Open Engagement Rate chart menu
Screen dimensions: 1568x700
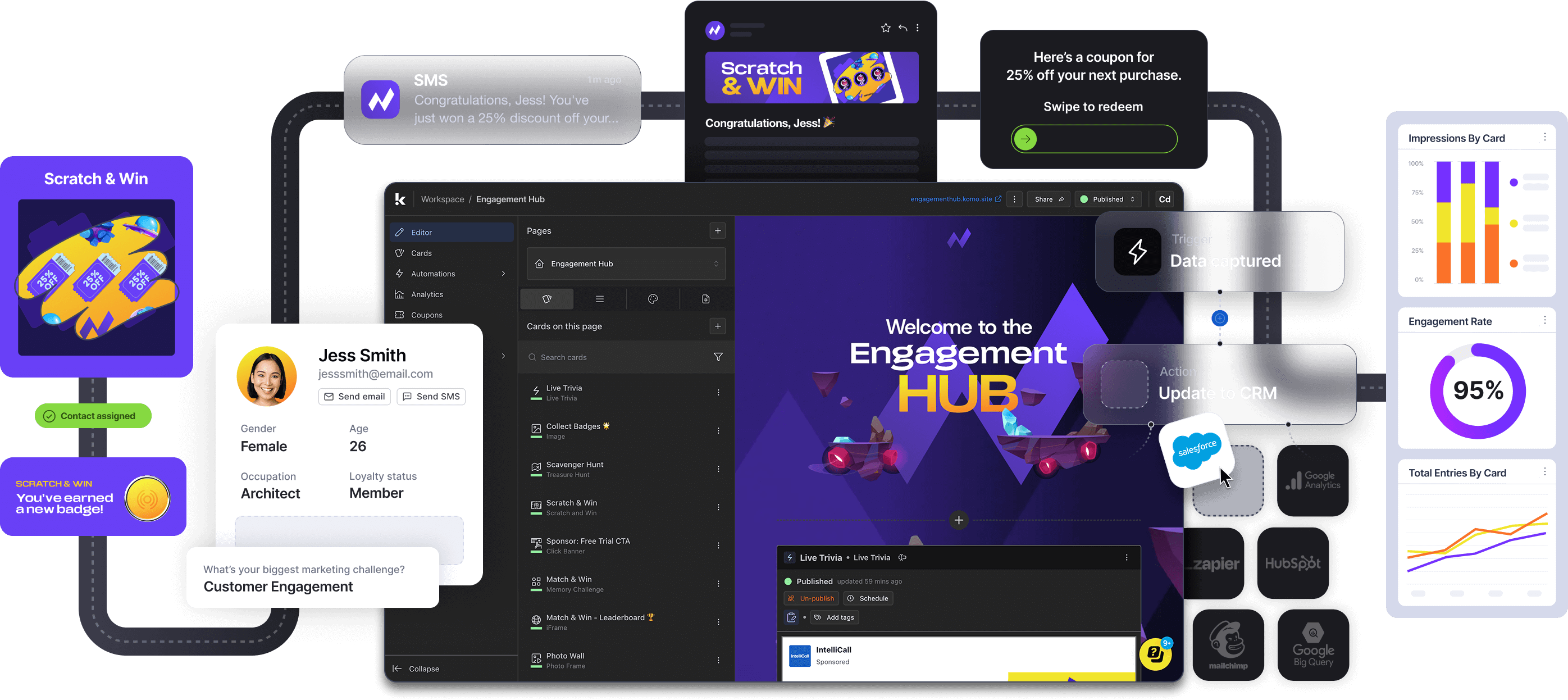tap(1544, 320)
